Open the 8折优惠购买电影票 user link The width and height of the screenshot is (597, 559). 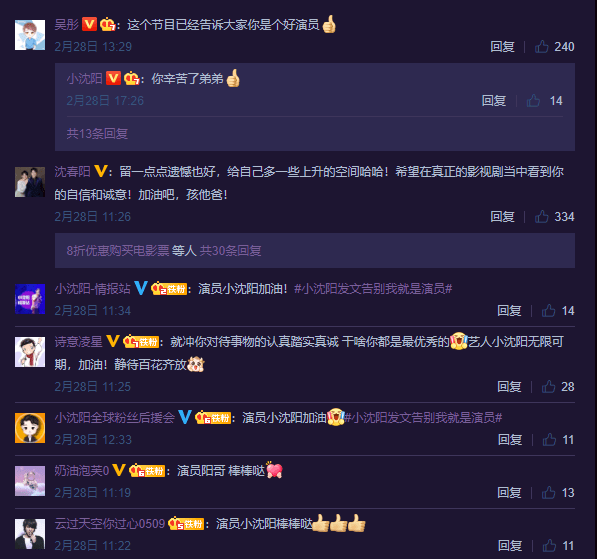coord(118,251)
